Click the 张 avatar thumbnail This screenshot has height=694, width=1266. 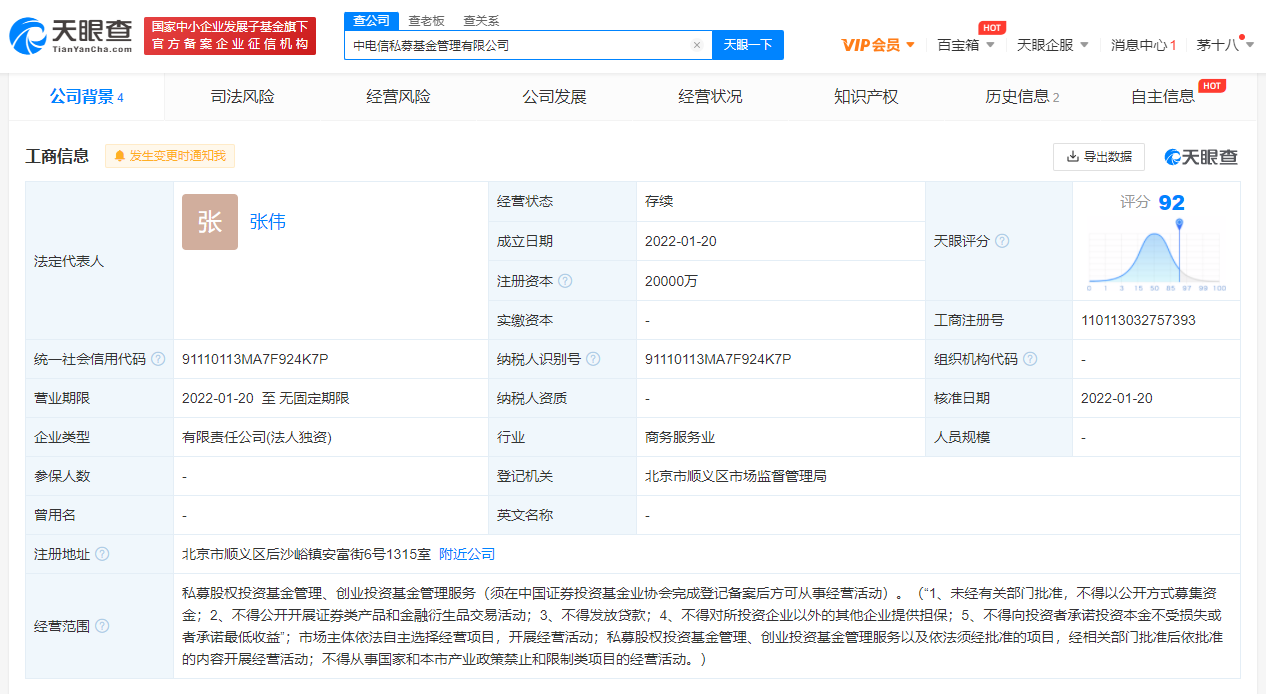tap(210, 222)
